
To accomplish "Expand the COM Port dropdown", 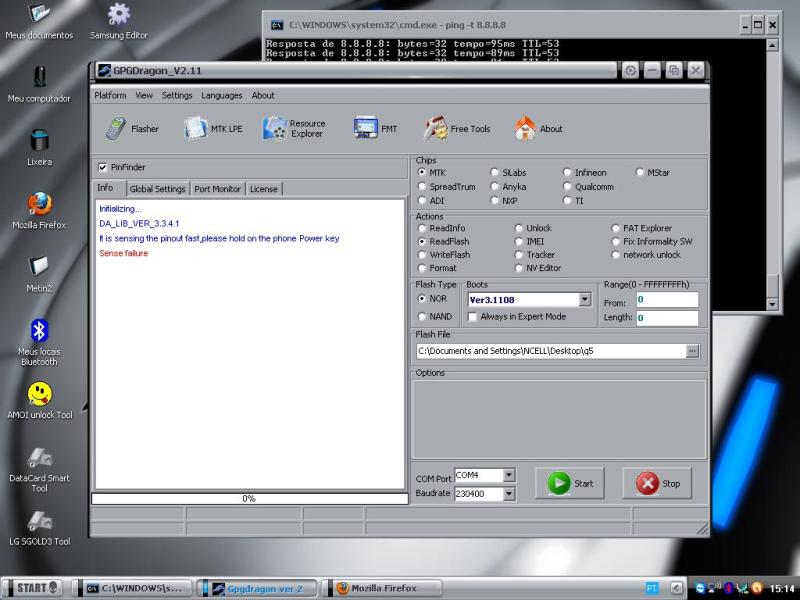I will (x=509, y=476).
